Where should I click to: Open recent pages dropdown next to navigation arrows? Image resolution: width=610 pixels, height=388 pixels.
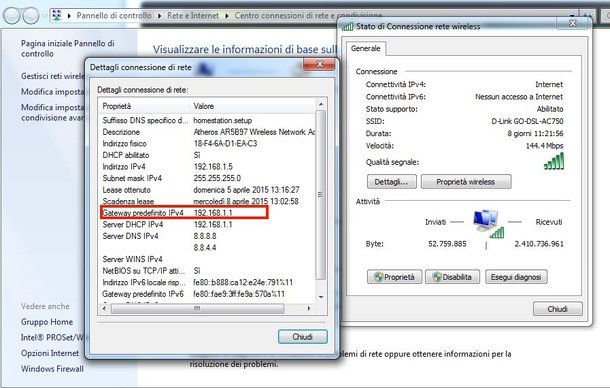[44, 16]
